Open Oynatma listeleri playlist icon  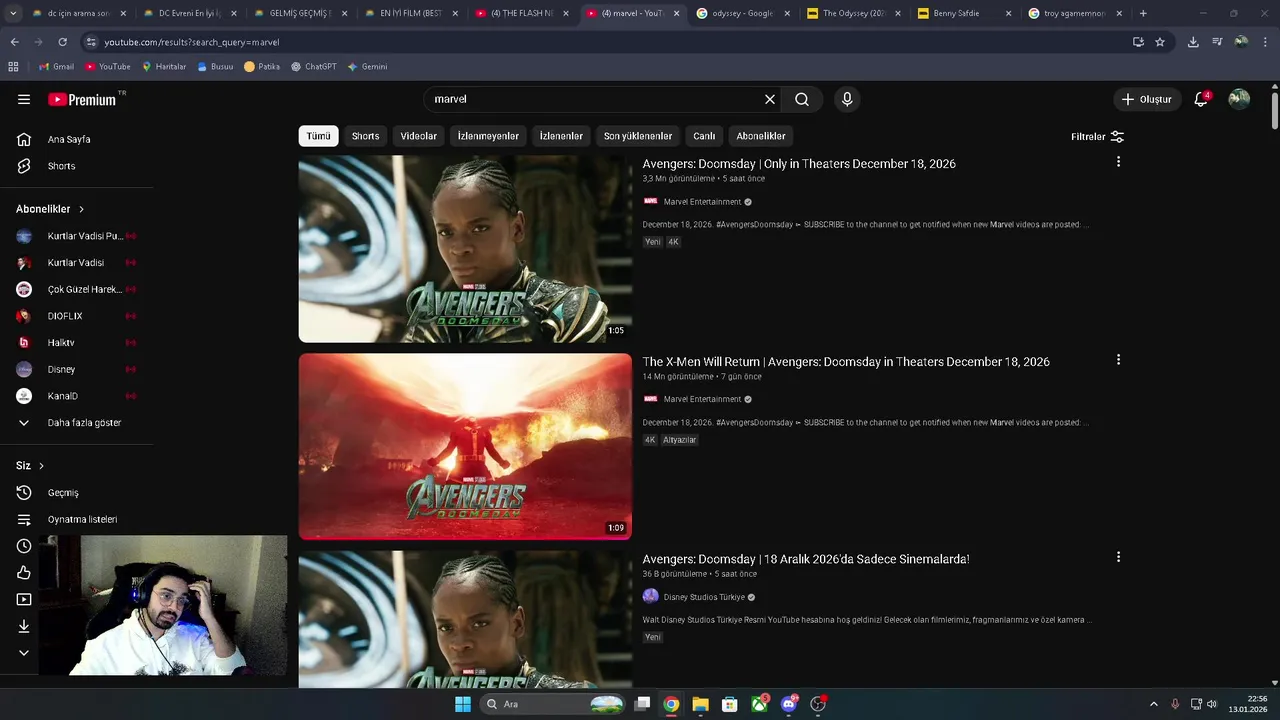click(24, 519)
